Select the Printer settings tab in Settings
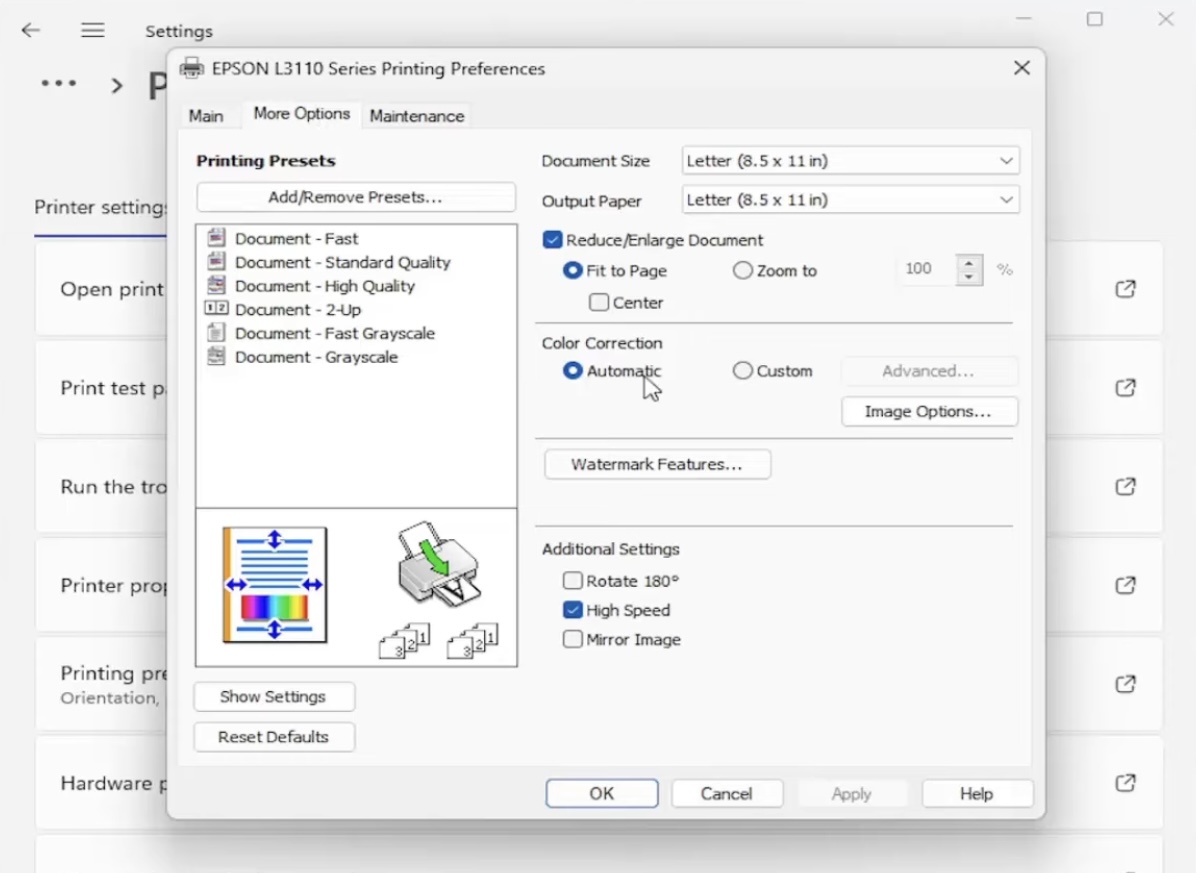The height and width of the screenshot is (873, 1196). [101, 207]
